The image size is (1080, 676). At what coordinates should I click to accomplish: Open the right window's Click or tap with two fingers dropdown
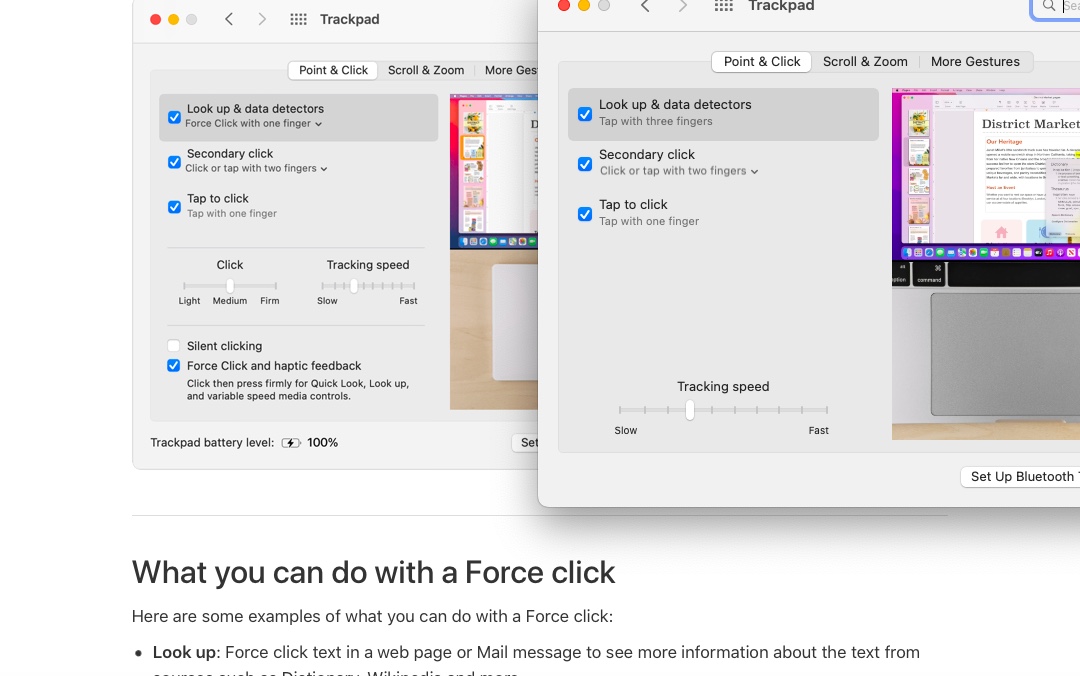[679, 171]
